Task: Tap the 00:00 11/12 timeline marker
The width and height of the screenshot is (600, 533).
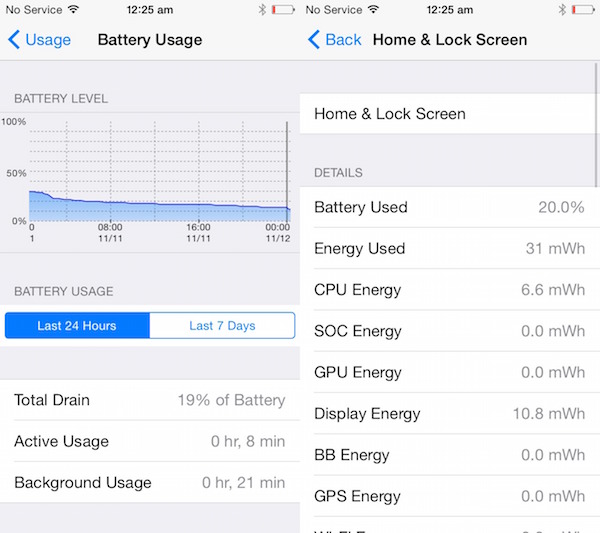Action: point(278,233)
